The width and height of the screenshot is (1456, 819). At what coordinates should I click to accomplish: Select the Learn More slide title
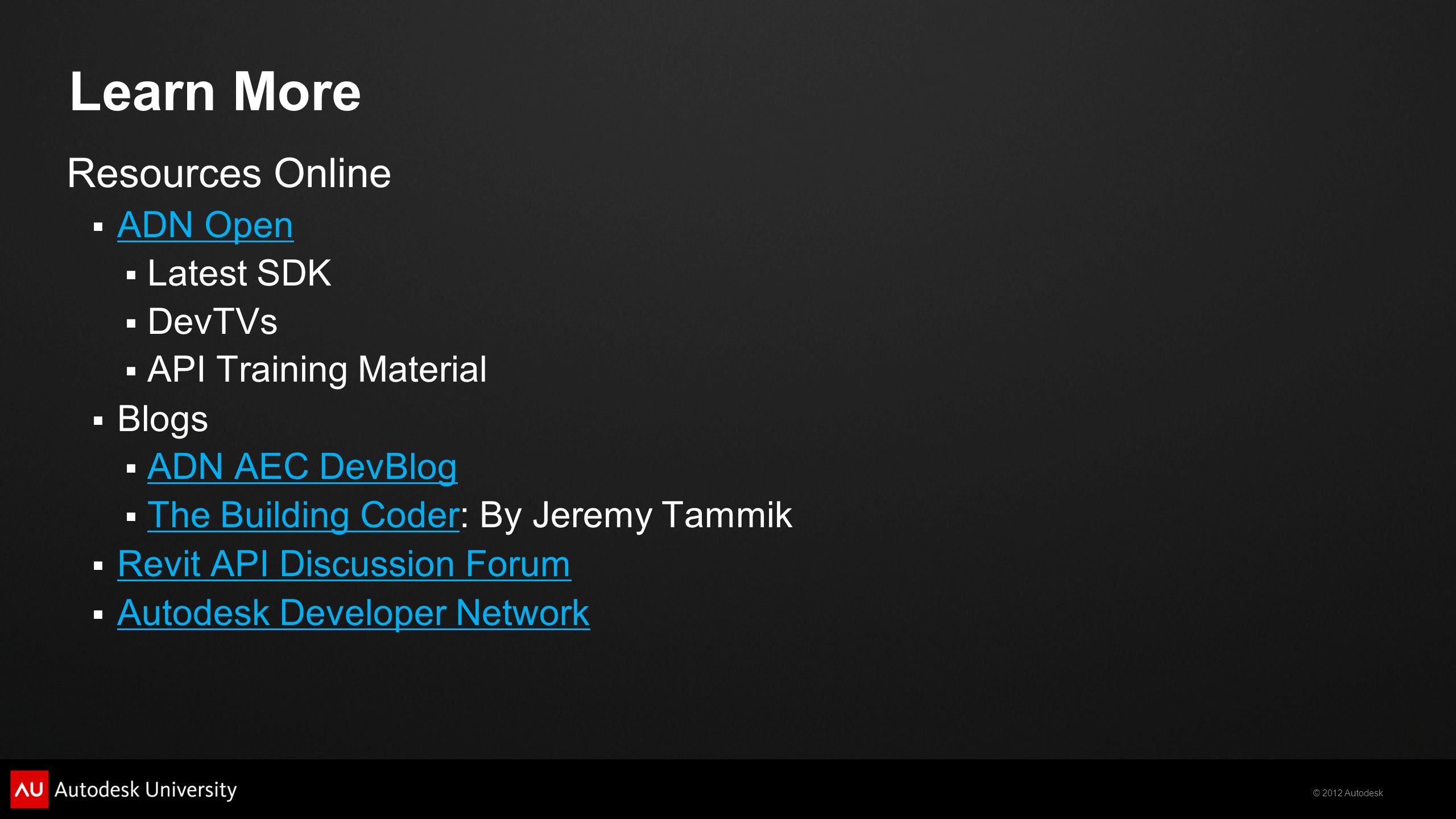(215, 91)
